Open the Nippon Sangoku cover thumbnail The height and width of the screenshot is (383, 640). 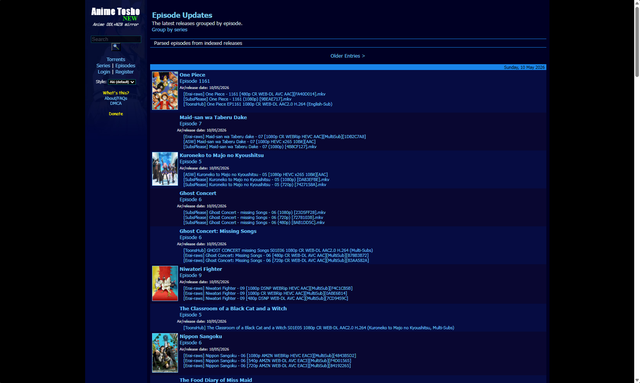click(165, 353)
